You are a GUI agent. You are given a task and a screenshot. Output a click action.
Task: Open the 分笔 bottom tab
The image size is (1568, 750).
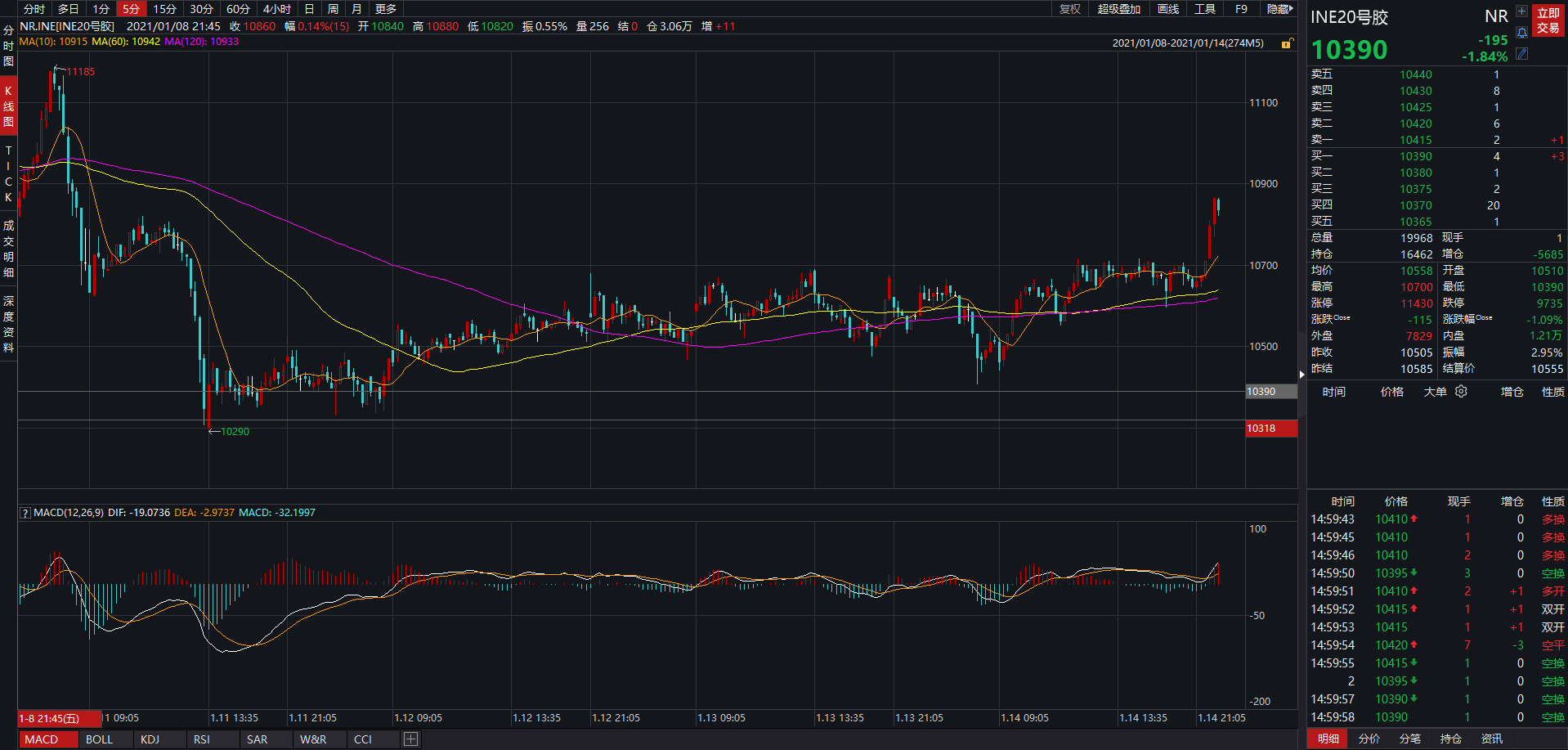tap(1410, 739)
